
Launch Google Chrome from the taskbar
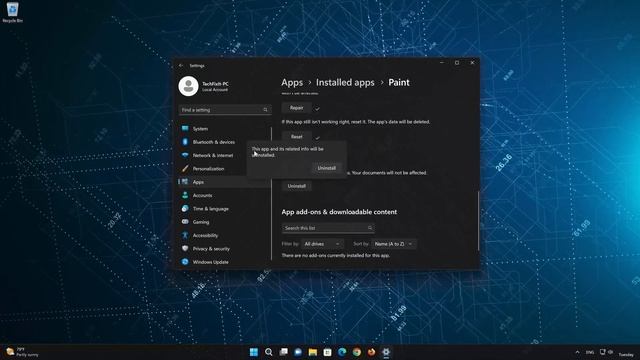click(x=357, y=352)
